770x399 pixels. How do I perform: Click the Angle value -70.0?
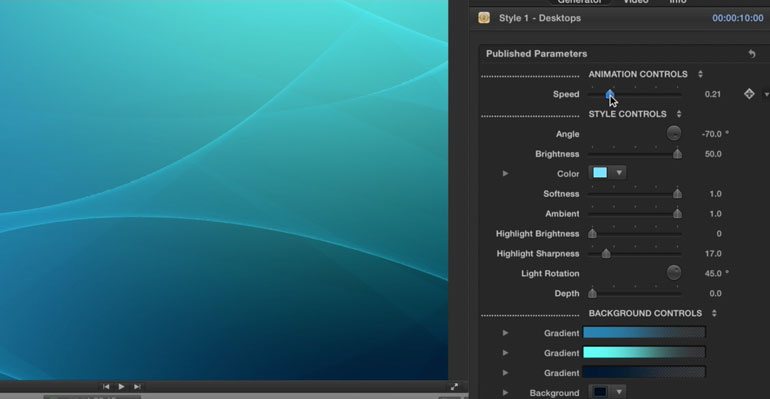pyautogui.click(x=712, y=134)
